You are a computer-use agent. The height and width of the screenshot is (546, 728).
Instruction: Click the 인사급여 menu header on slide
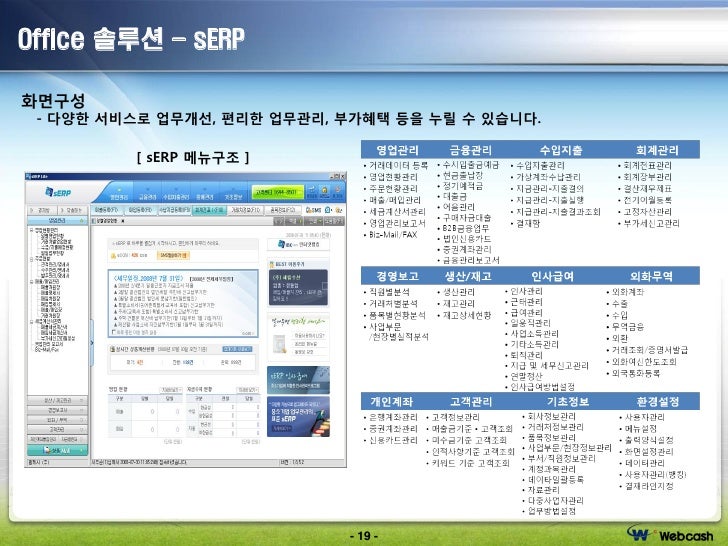[x=552, y=276]
